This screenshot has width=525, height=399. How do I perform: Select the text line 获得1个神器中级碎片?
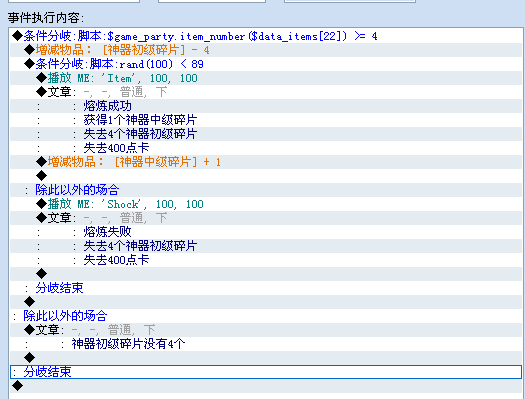coord(266,120)
